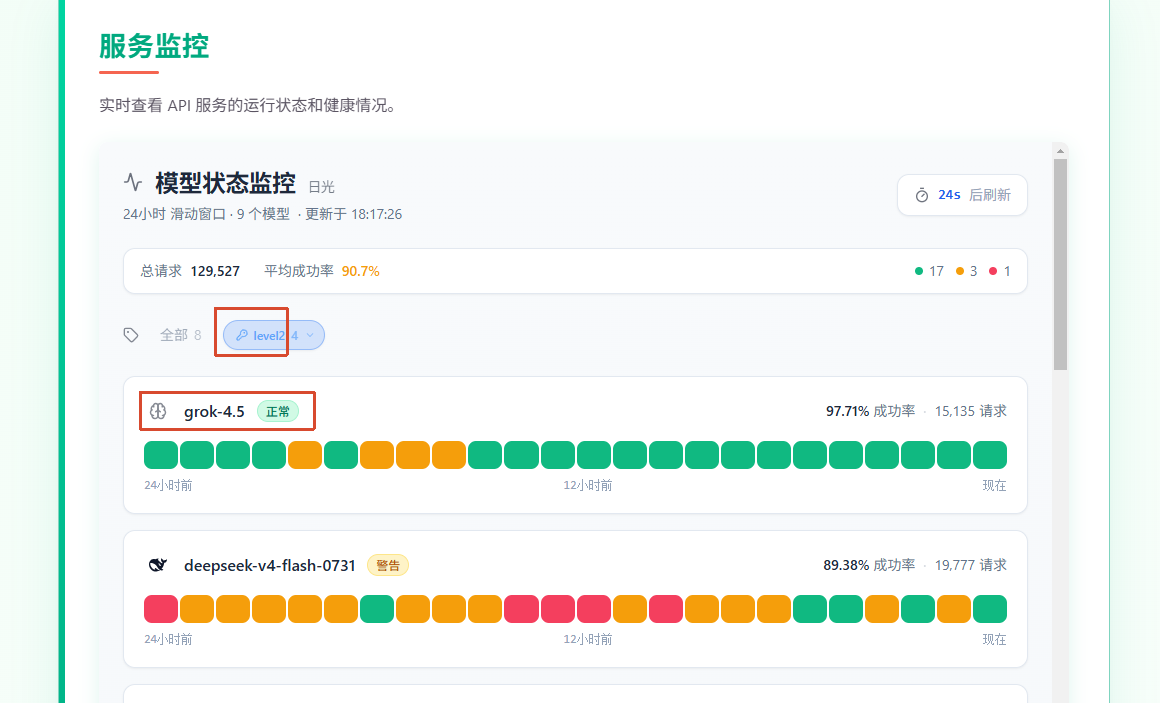Click the tag icon before 全部
Screen dimensions: 1160x703
131,335
